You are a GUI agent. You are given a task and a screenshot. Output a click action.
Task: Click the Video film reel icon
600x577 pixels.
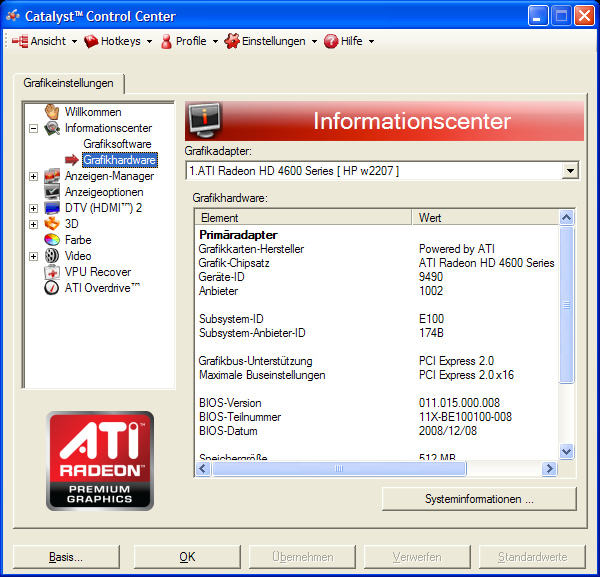52,256
